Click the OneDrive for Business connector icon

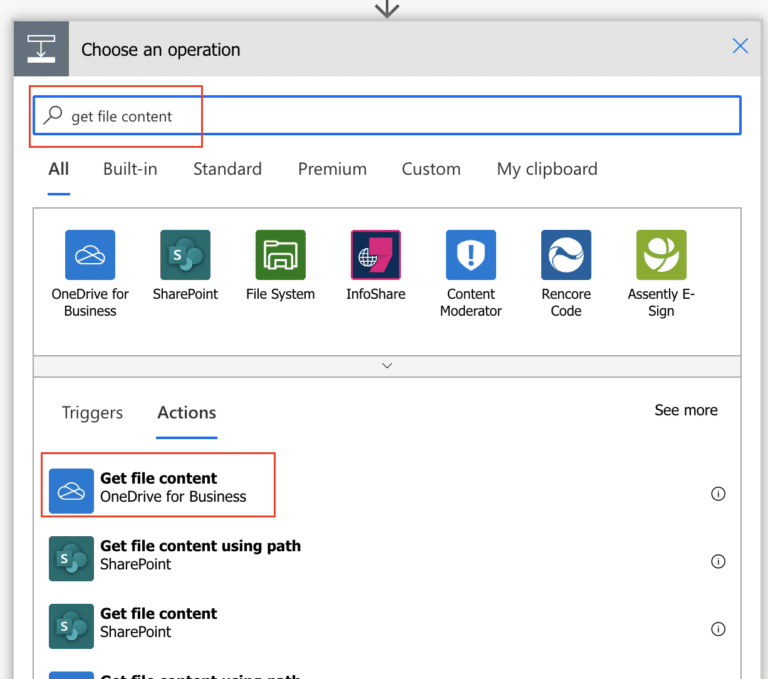tap(90, 255)
